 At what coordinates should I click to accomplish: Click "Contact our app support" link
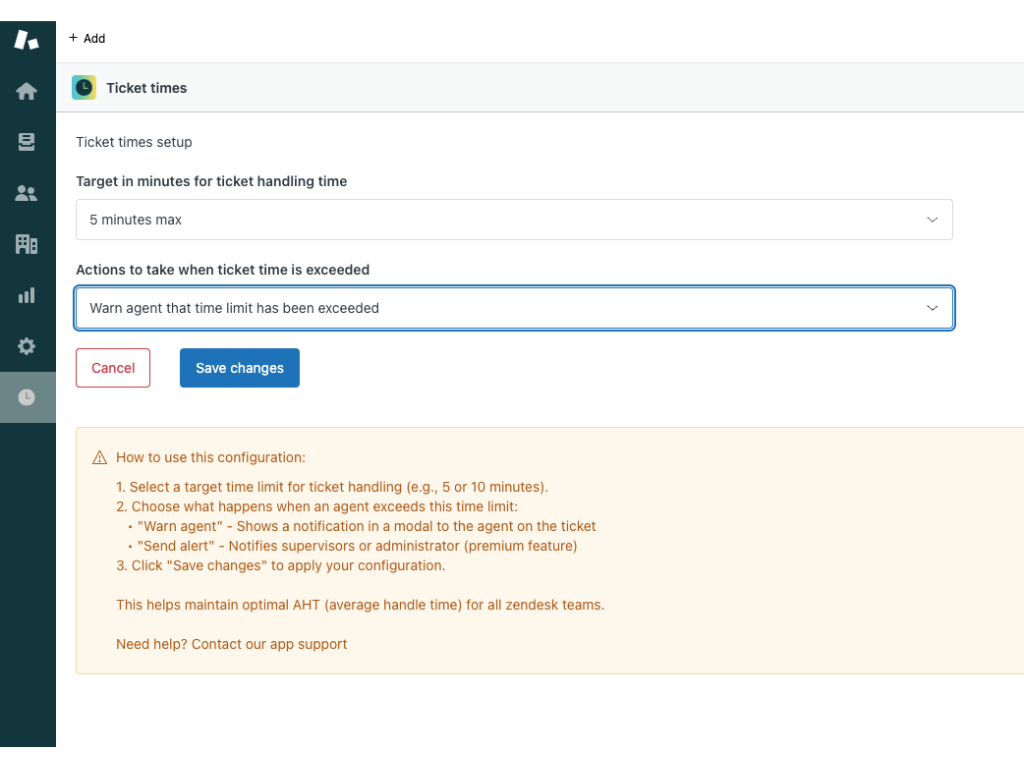269,644
